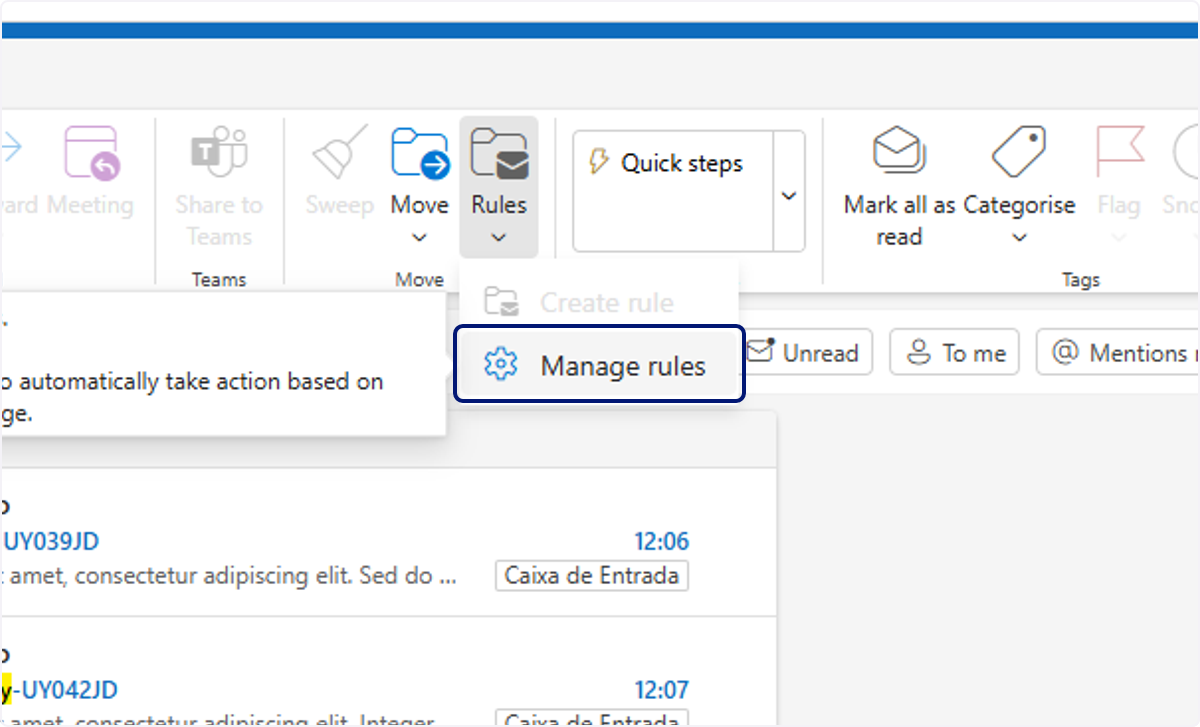Filter by Mentions
This screenshot has height=727, width=1200.
click(1118, 353)
